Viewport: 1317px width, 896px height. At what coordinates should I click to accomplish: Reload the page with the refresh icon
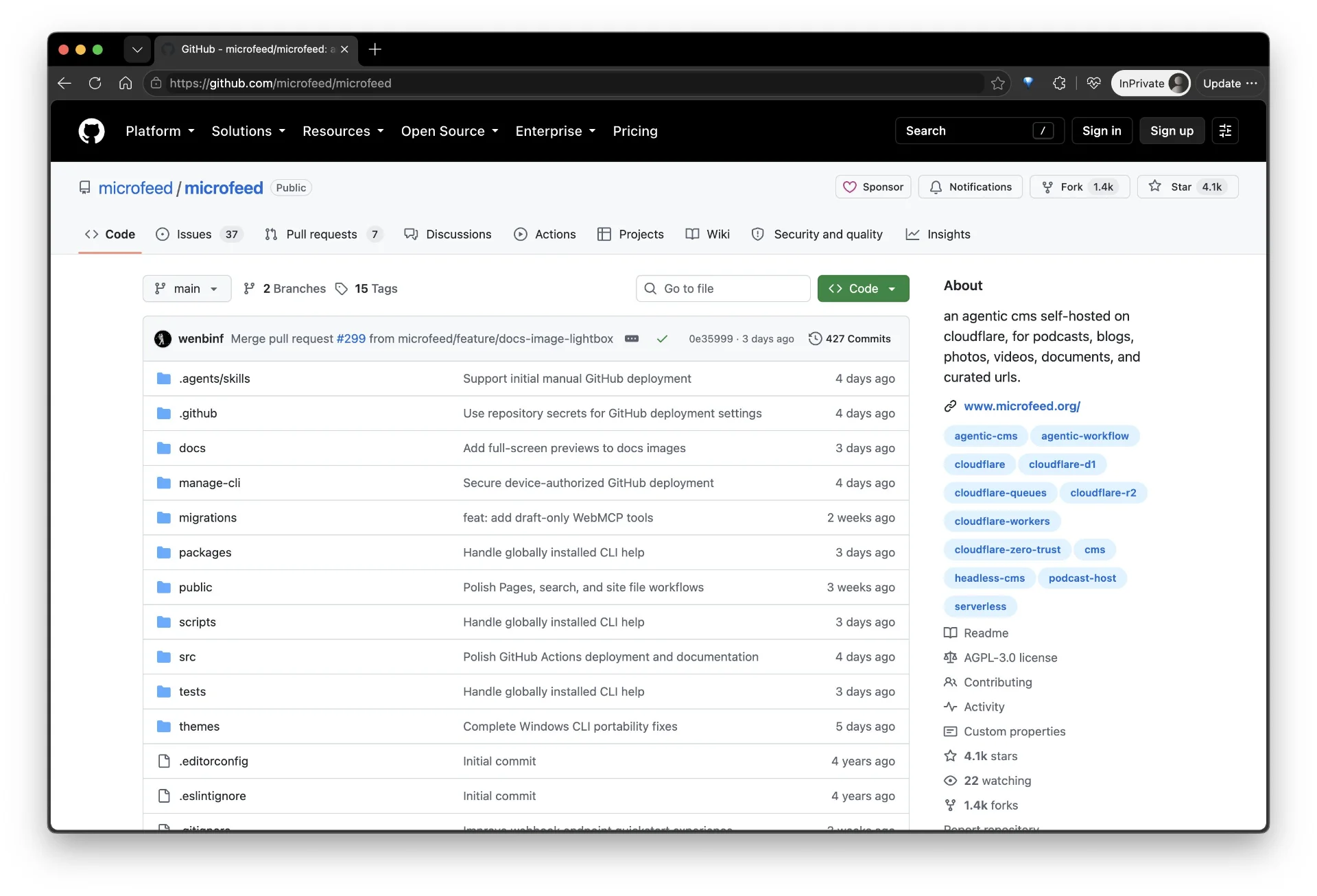[x=95, y=83]
